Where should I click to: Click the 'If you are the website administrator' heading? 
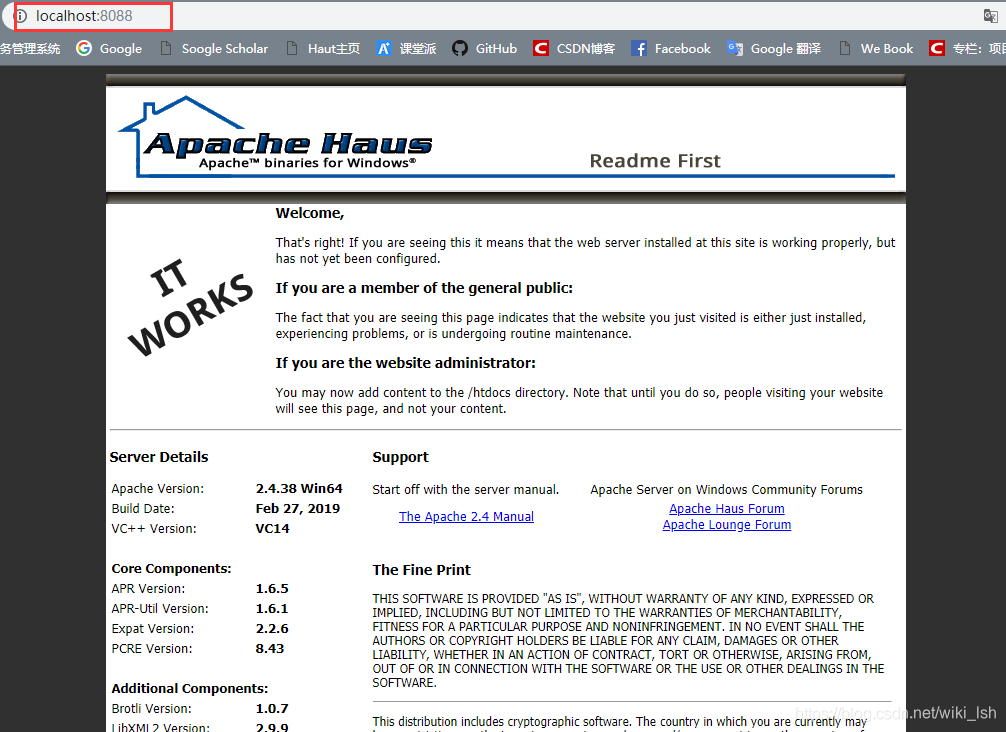(405, 363)
